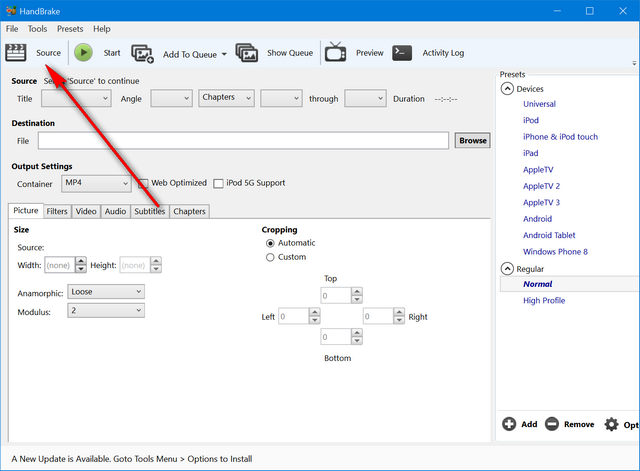
Task: Switch to the Chapters tab
Action: (x=189, y=211)
